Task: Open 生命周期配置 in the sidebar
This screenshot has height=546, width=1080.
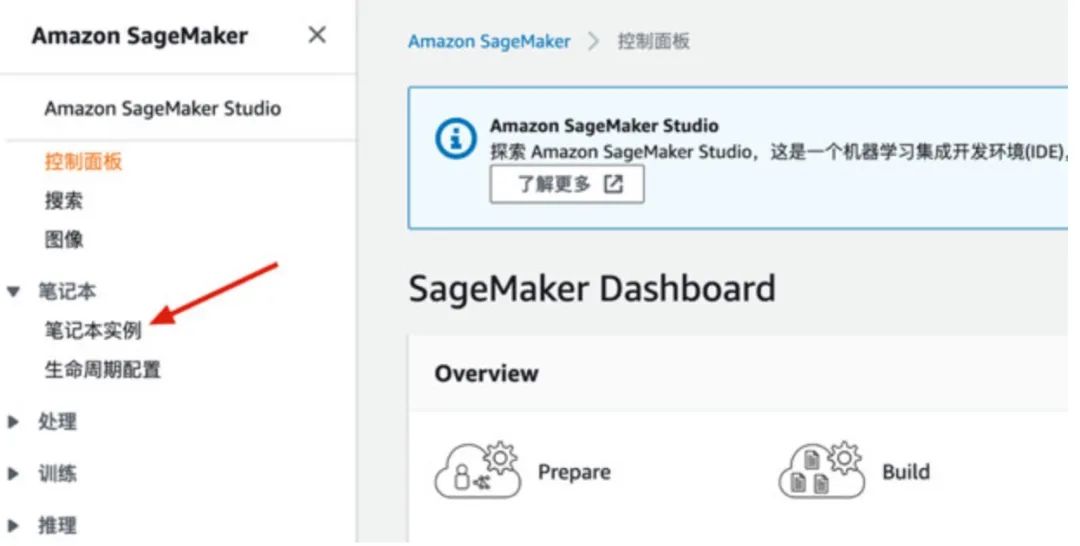Action: click(102, 370)
